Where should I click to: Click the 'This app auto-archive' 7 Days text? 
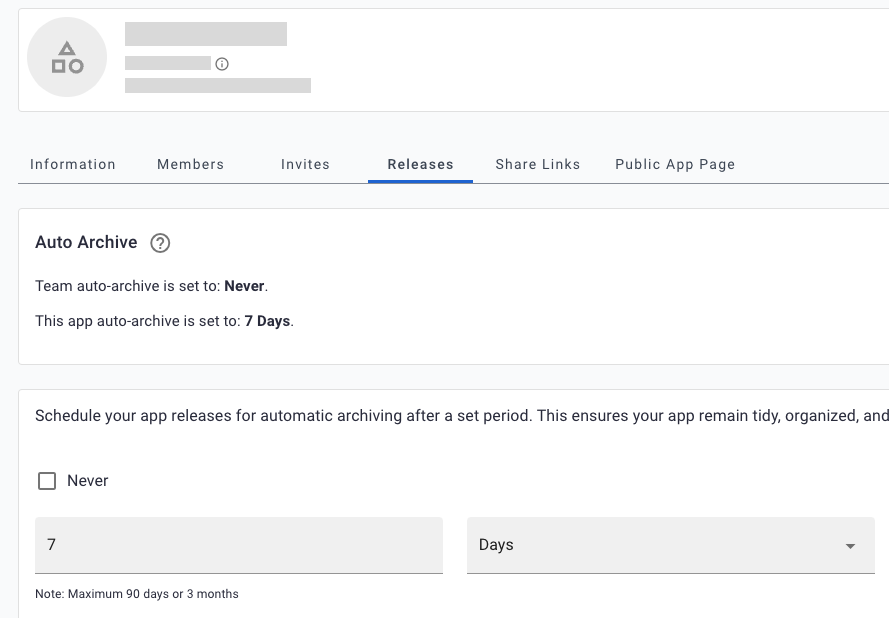coord(164,322)
